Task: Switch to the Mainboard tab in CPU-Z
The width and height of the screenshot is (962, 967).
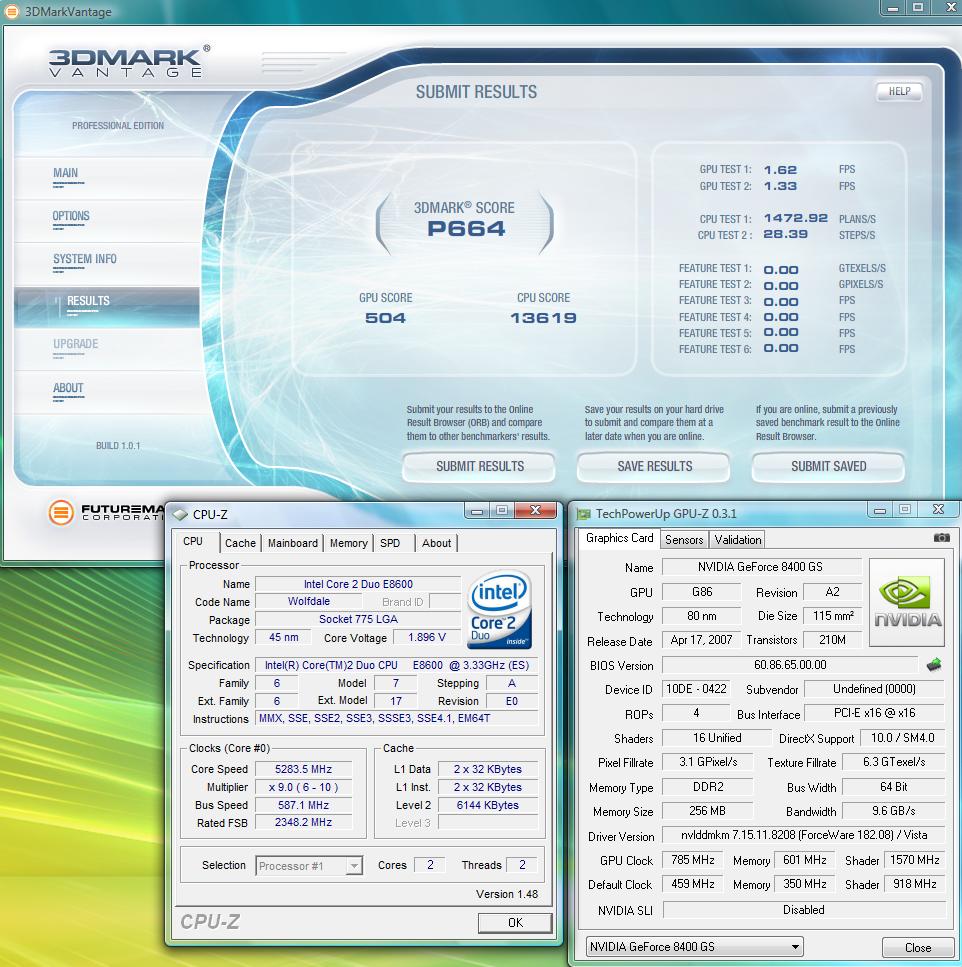Action: (293, 543)
